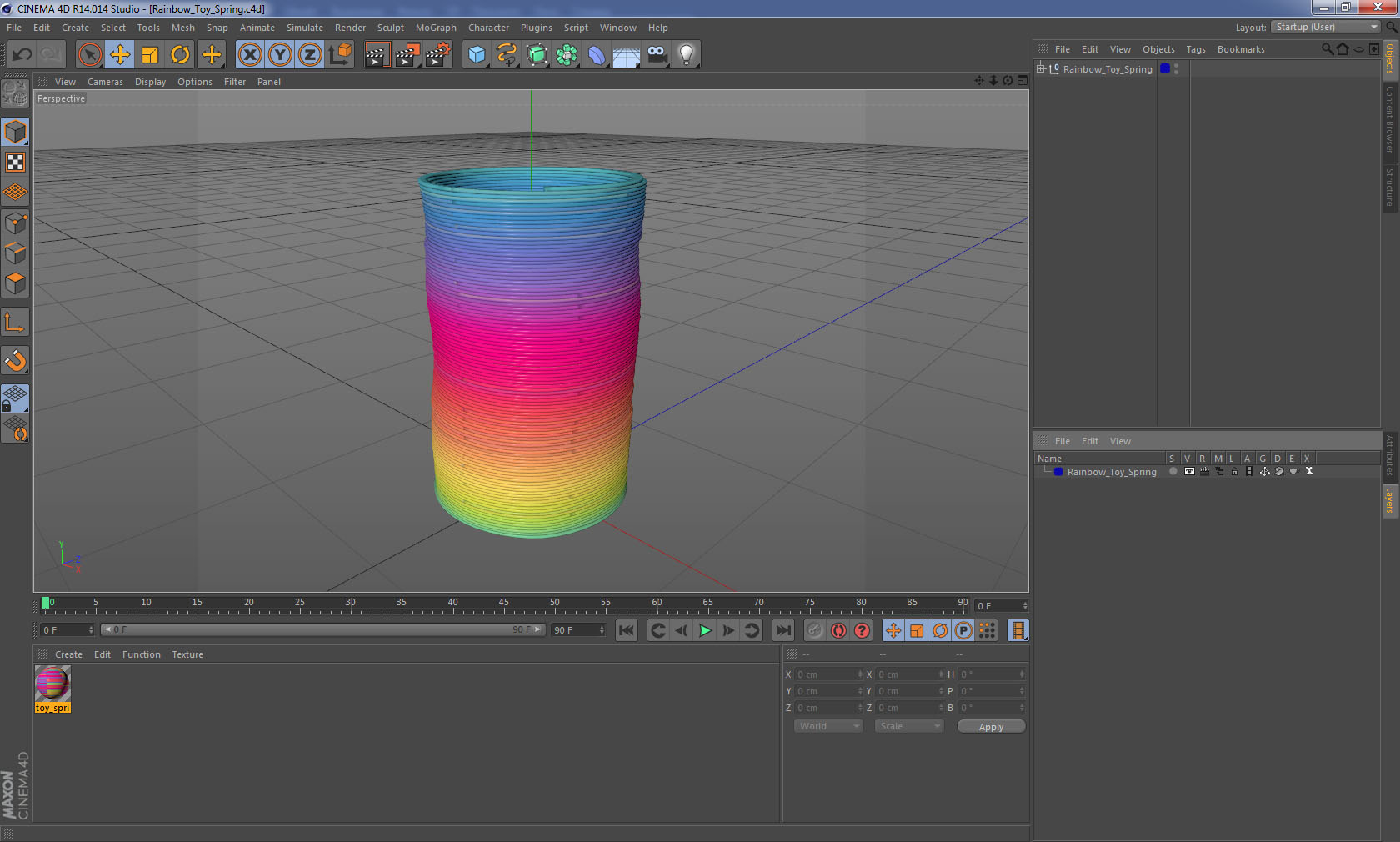The height and width of the screenshot is (842, 1400).
Task: Open the Simulate menu
Action: tap(305, 28)
